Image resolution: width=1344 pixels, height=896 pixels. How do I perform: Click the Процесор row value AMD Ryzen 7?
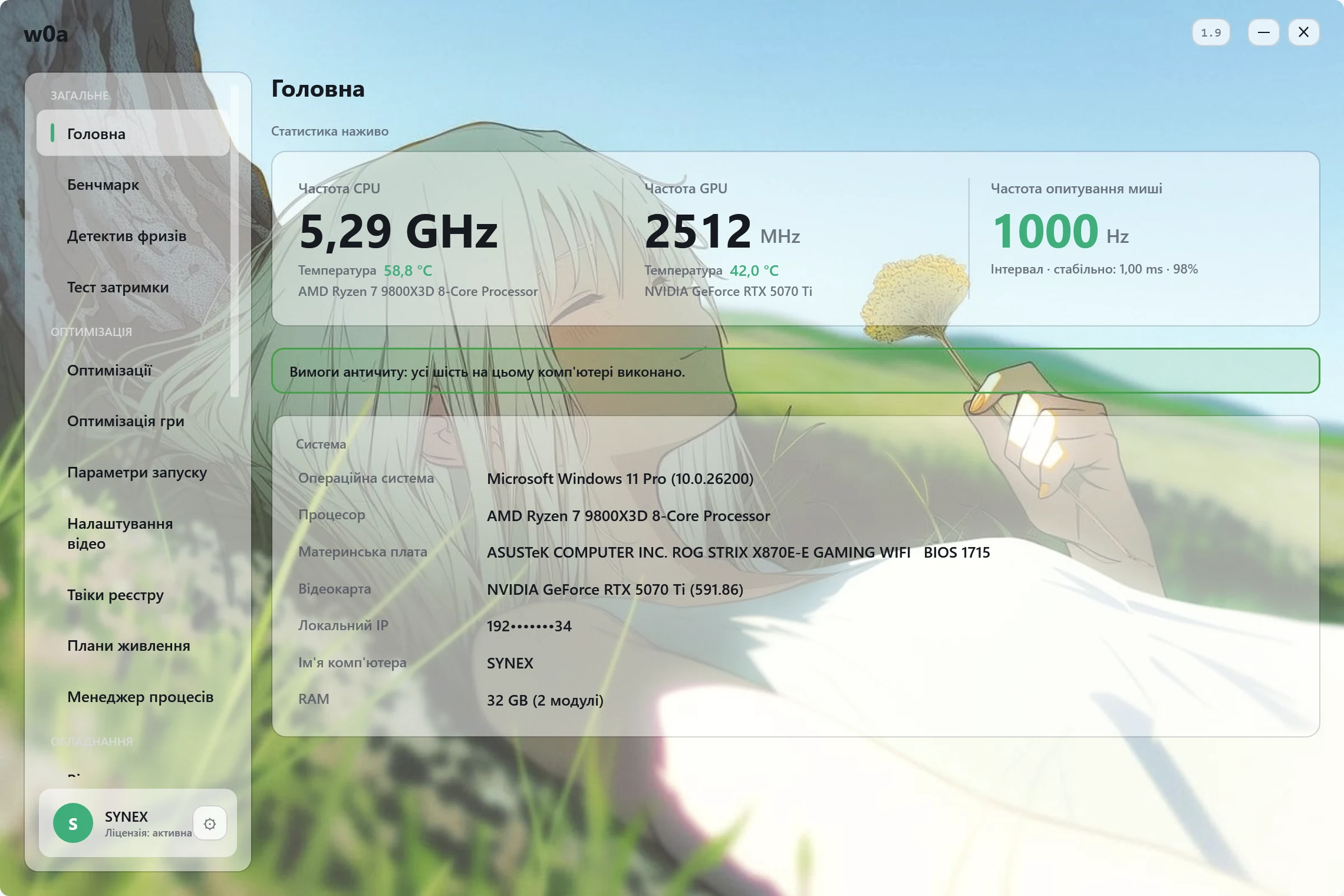tap(628, 516)
